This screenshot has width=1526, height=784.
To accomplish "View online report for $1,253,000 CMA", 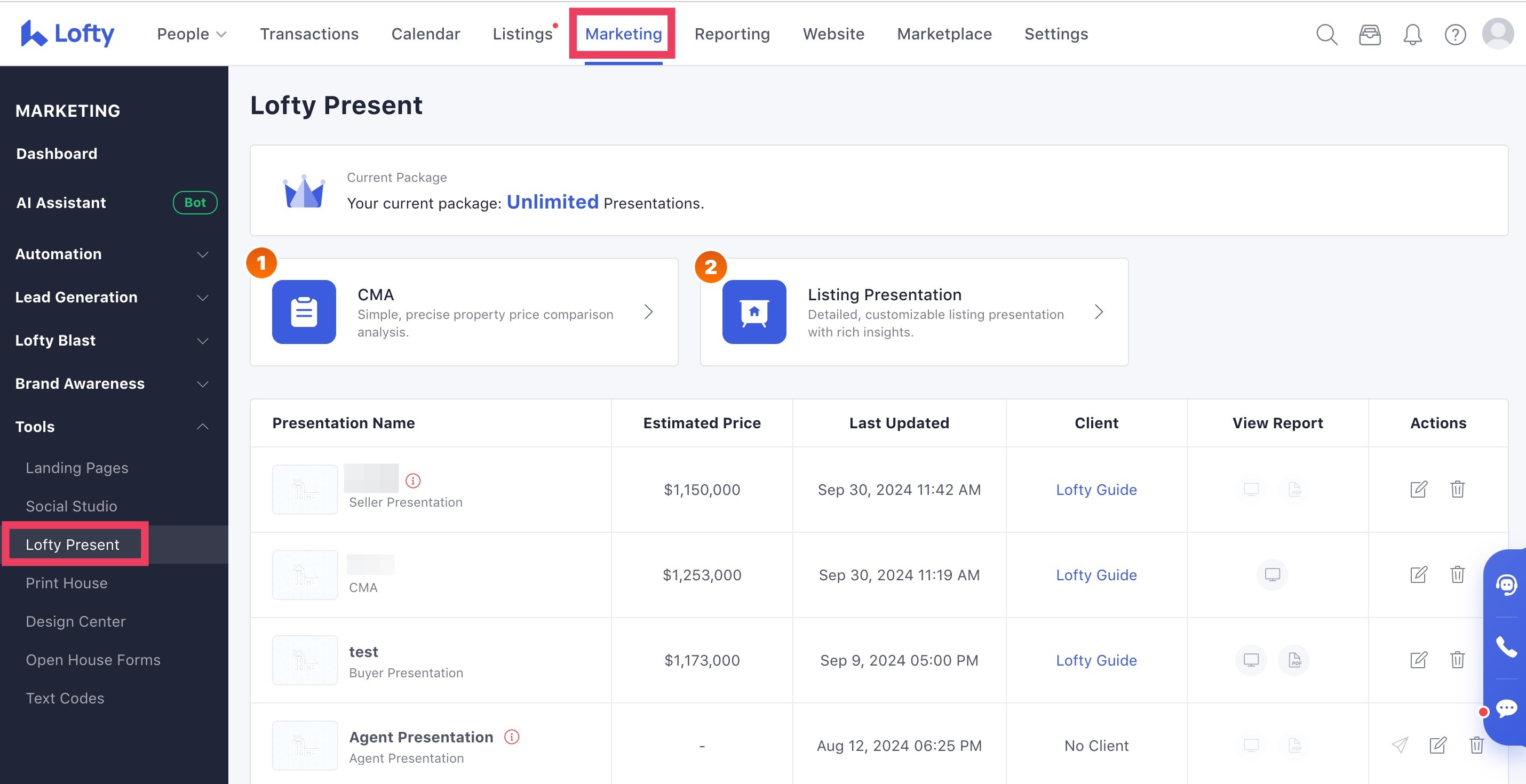I will coord(1273,574).
